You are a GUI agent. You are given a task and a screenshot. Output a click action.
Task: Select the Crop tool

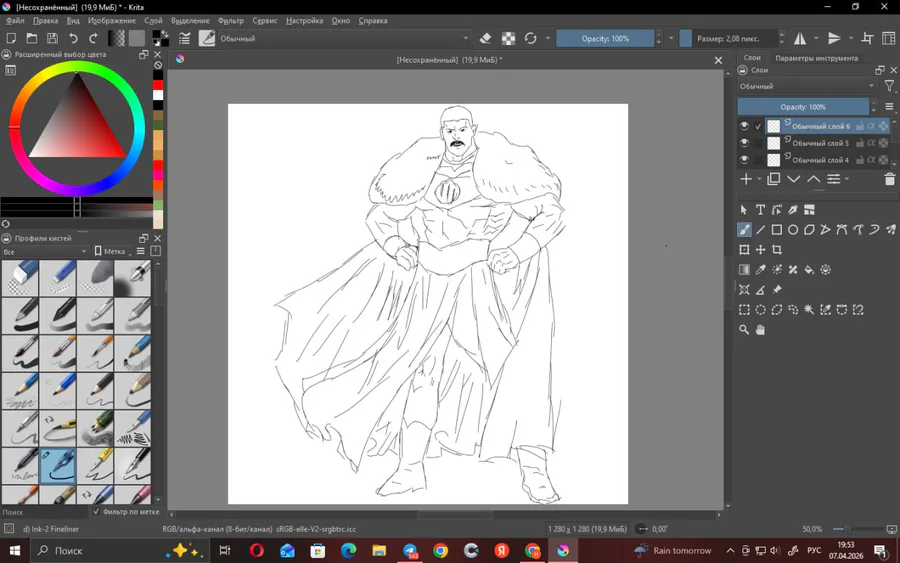777,250
